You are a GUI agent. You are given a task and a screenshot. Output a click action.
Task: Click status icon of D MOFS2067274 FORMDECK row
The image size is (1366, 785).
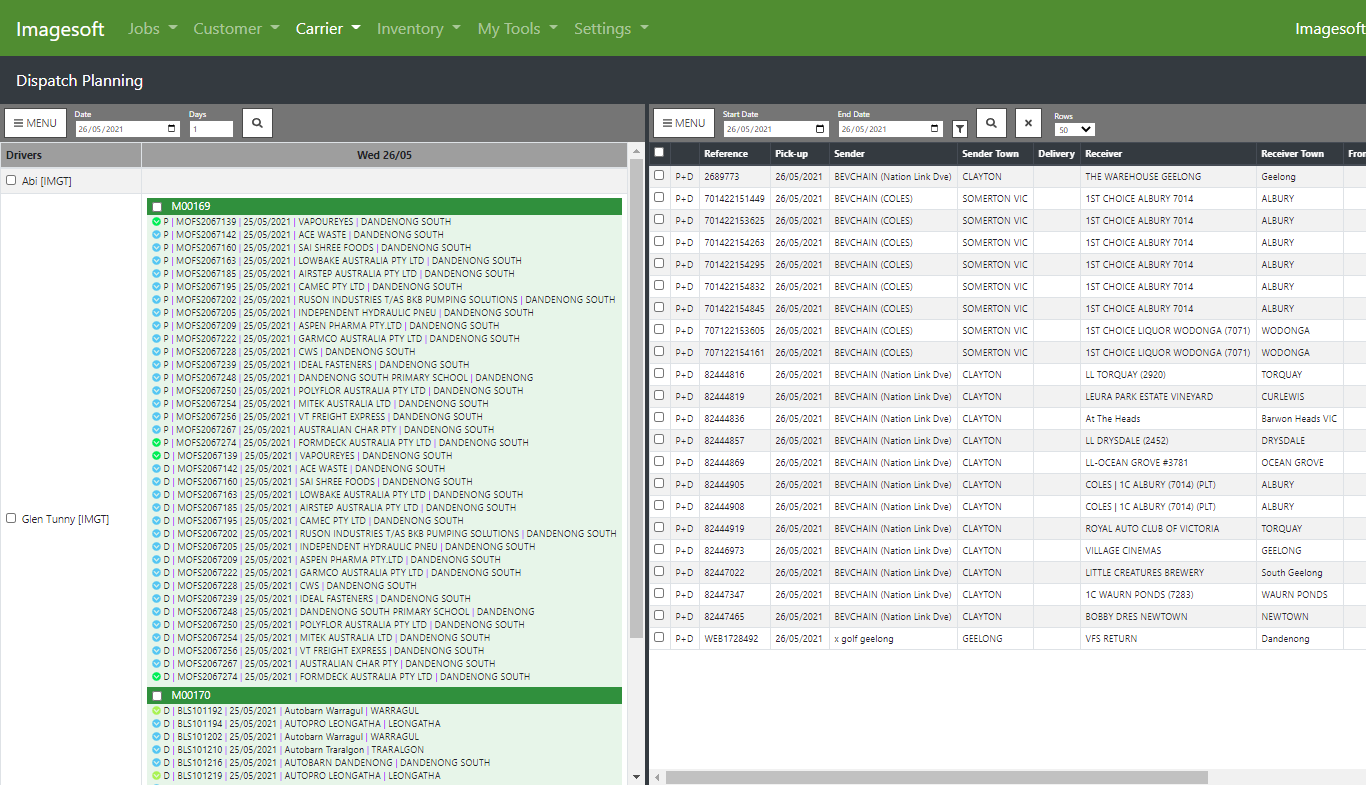point(157,676)
